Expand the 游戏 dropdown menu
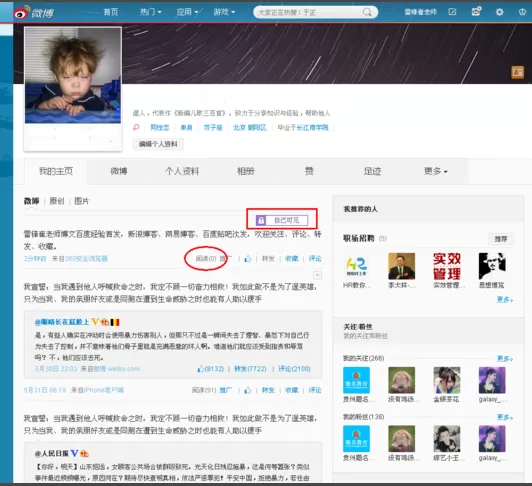 (224, 12)
